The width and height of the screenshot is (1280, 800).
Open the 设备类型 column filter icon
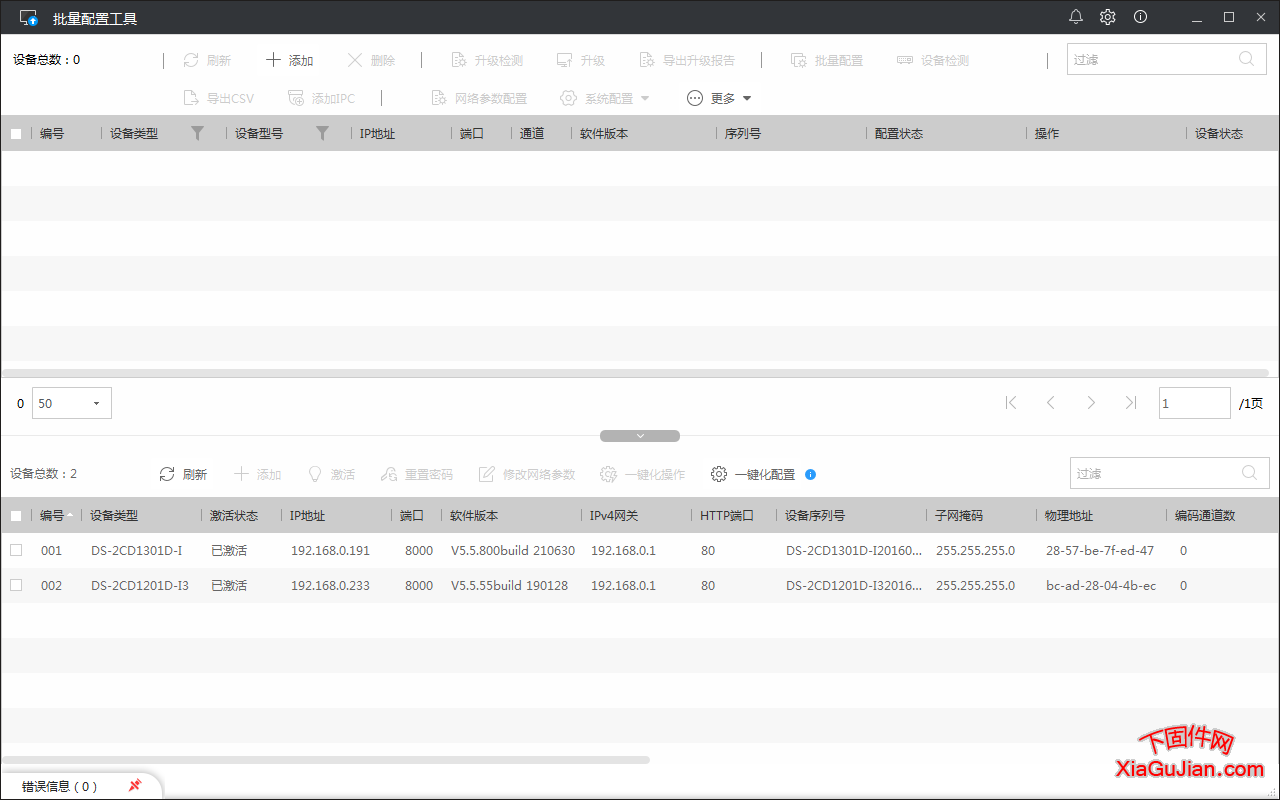[x=197, y=133]
